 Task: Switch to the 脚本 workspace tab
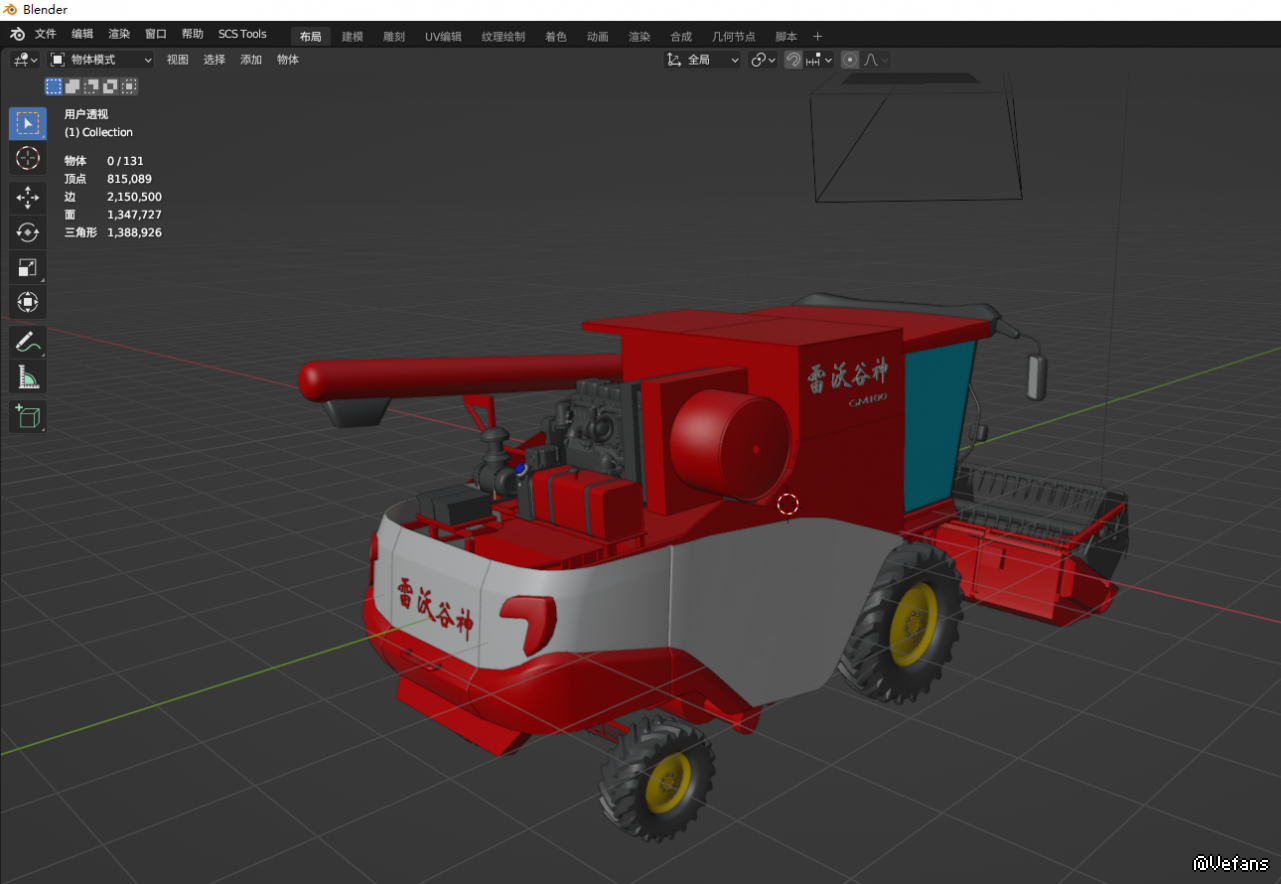786,37
